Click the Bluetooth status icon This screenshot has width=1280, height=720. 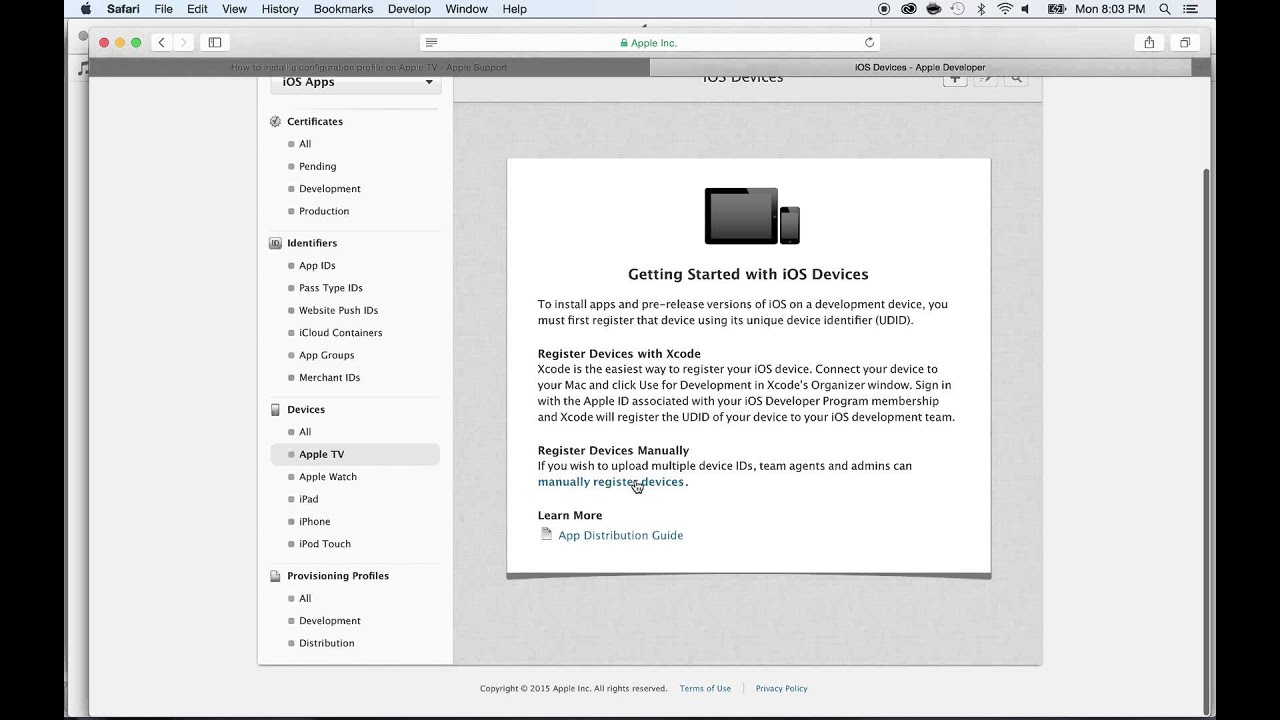pos(981,9)
